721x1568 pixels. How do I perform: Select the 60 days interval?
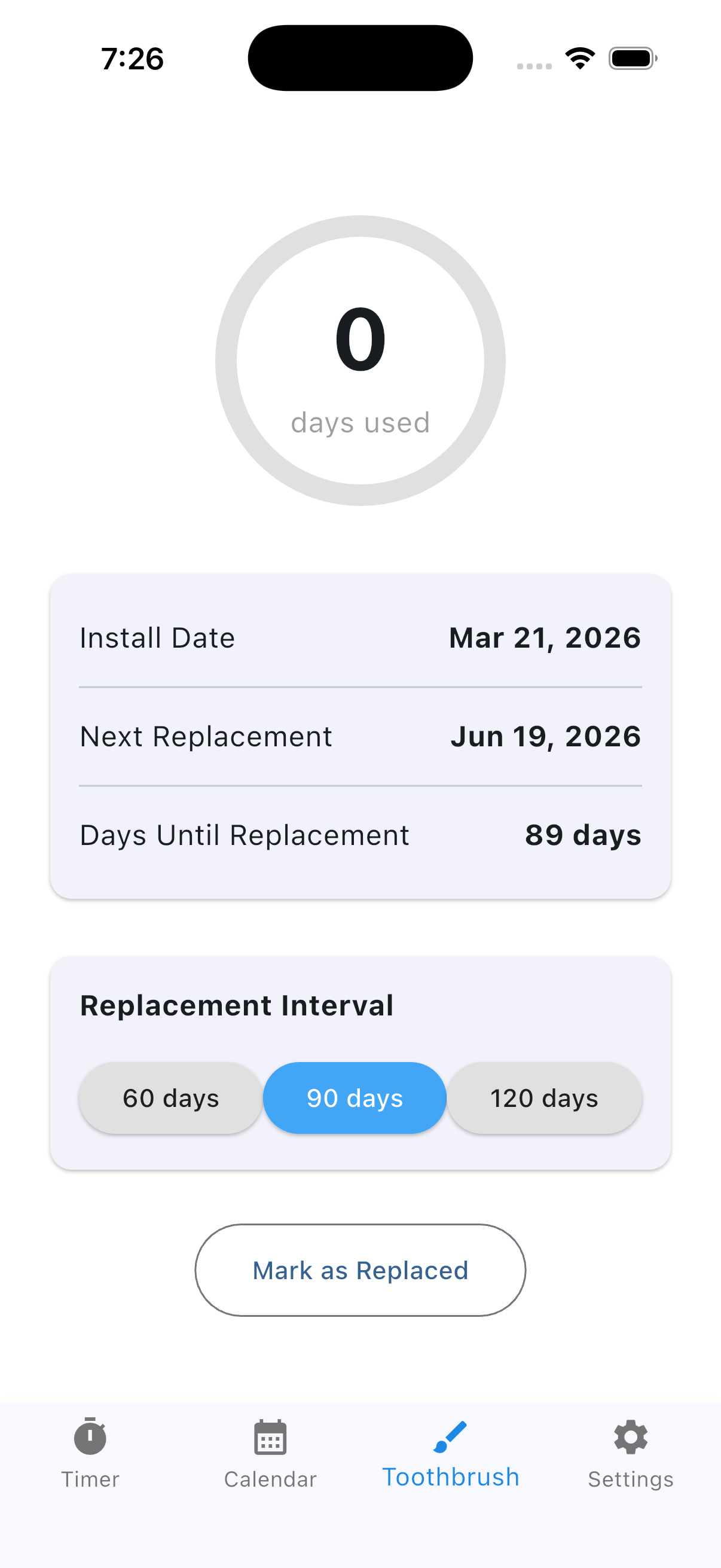coord(171,1098)
